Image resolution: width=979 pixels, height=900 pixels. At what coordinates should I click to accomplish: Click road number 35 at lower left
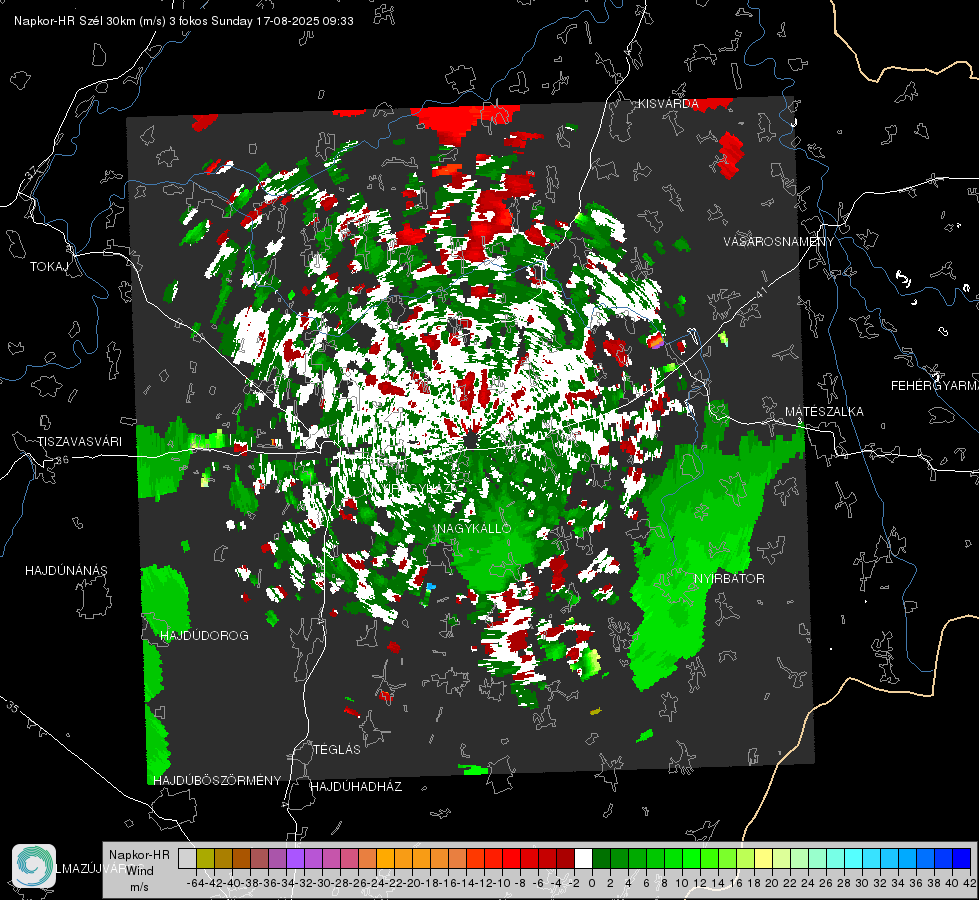point(12,707)
